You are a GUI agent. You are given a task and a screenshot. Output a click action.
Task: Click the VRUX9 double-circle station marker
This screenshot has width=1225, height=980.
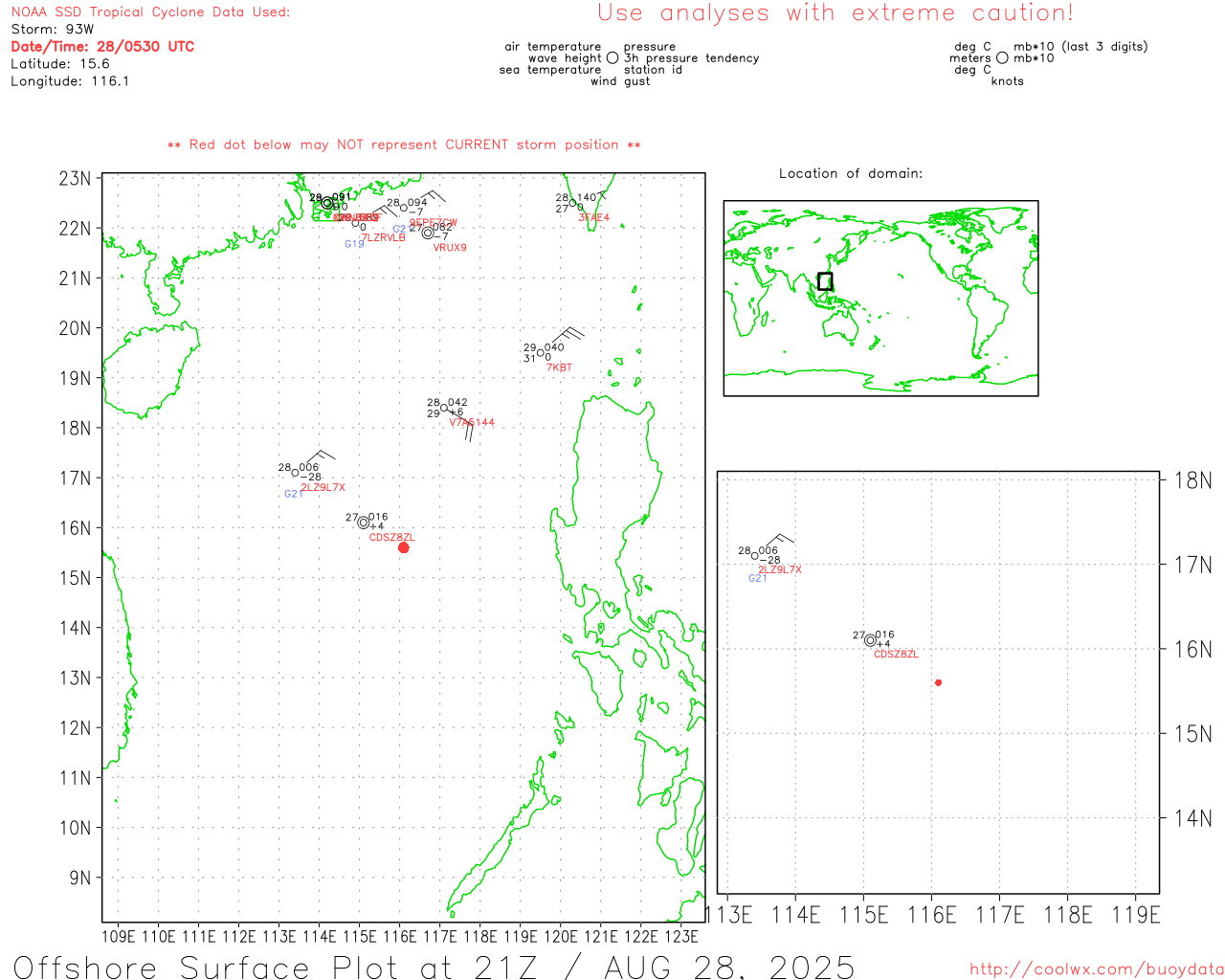428,233
